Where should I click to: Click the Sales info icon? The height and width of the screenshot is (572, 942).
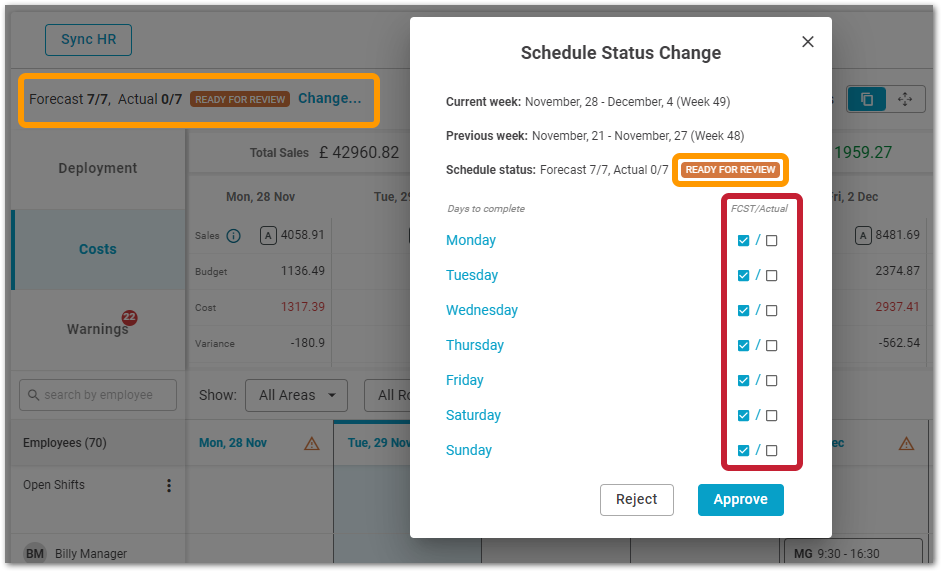233,236
